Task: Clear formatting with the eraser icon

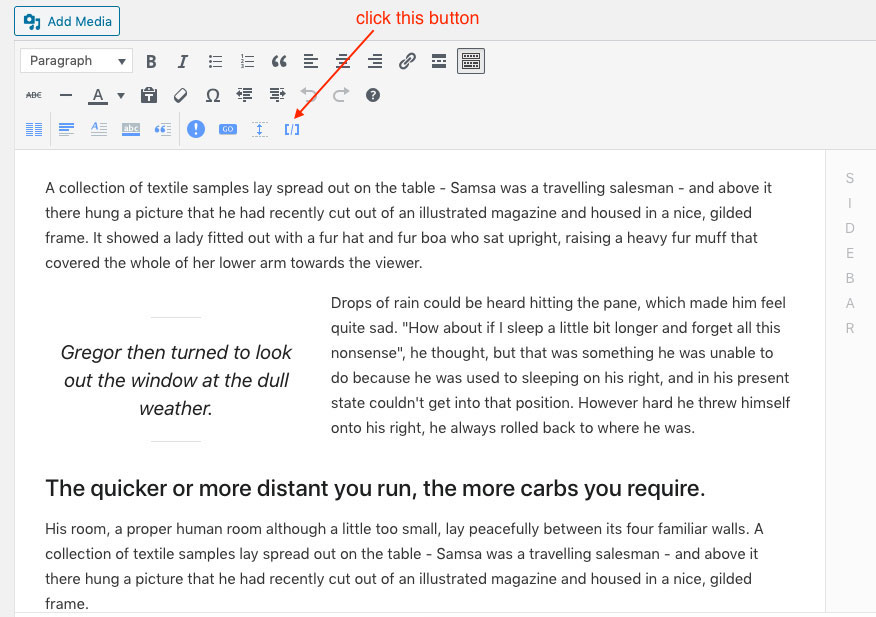Action: (180, 95)
